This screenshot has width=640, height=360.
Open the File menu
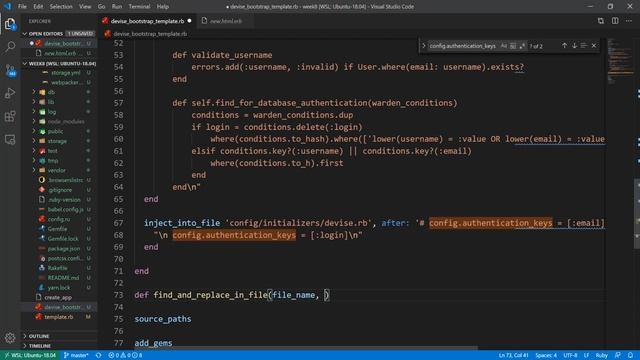point(22,7)
